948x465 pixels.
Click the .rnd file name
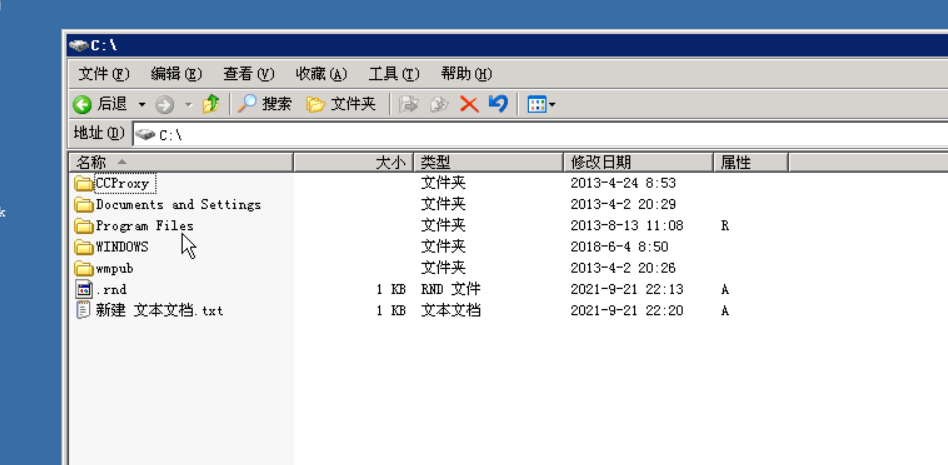coord(111,290)
